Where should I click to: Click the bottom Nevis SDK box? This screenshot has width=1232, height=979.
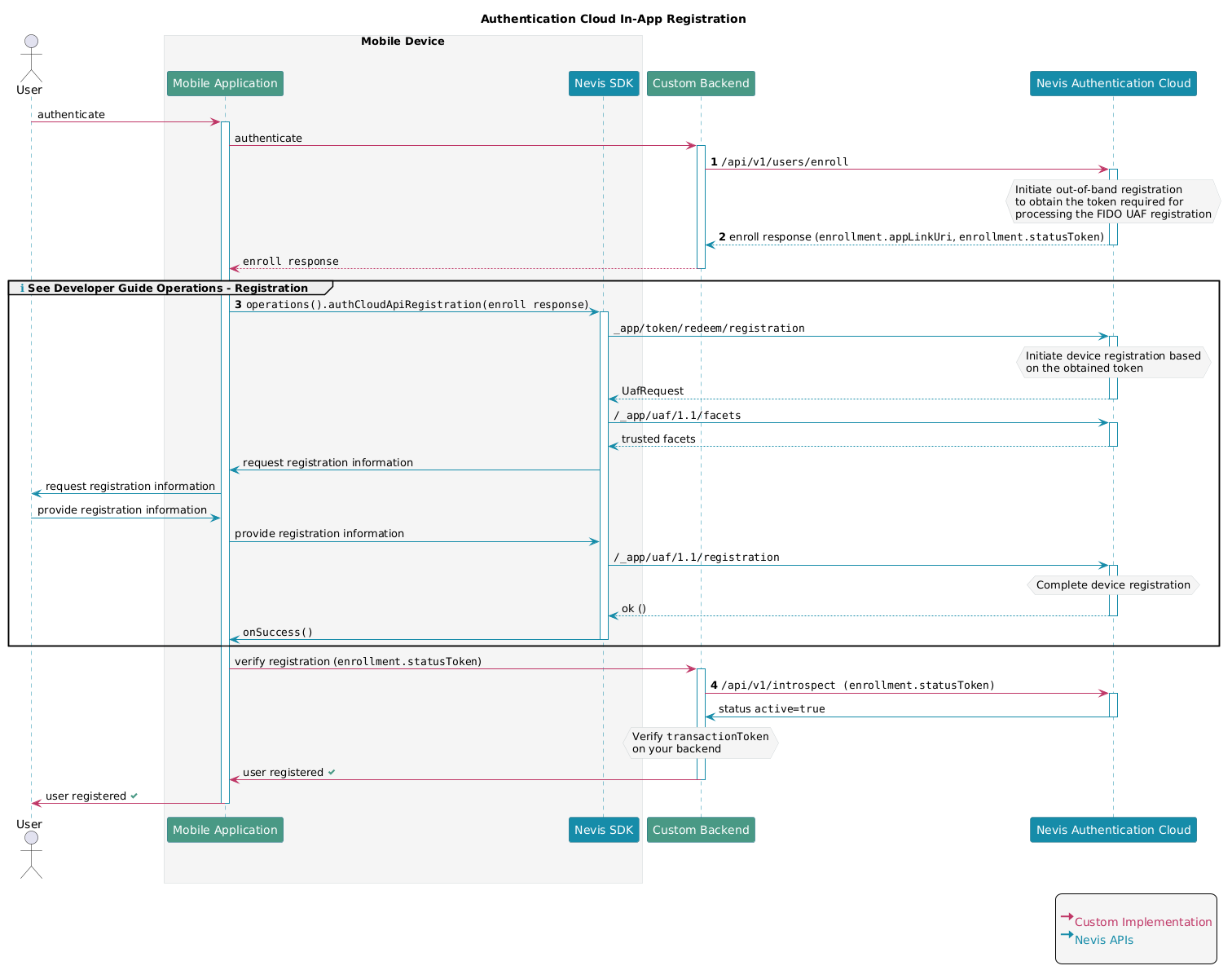point(604,830)
